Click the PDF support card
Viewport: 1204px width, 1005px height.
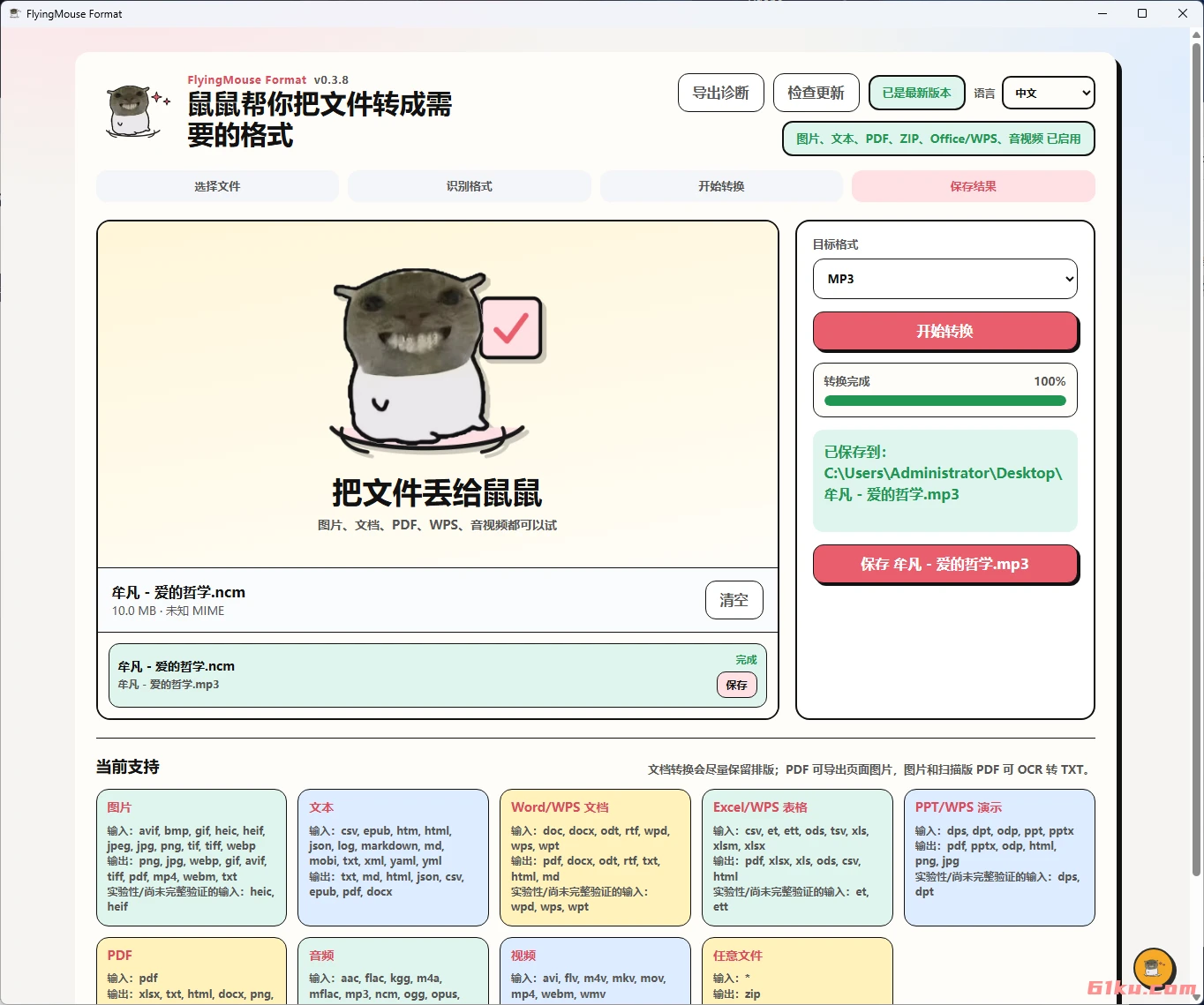(x=192, y=971)
